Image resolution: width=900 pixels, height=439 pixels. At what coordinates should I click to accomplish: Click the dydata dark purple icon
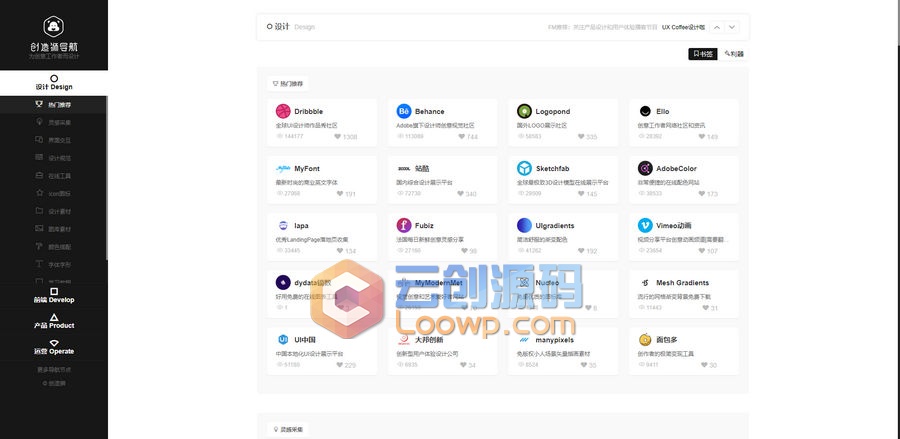coord(283,282)
